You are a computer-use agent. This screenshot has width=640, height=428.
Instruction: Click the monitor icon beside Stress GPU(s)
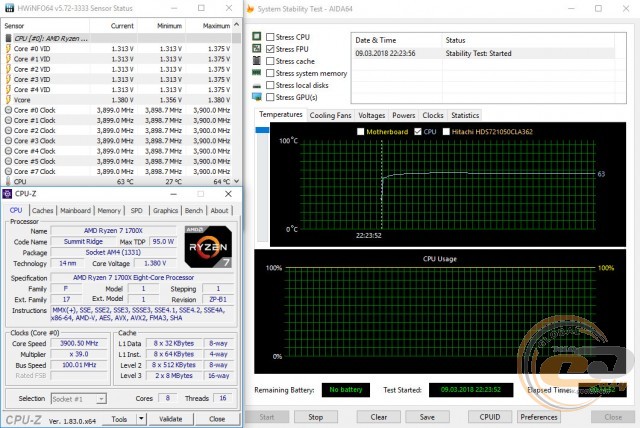(257, 97)
